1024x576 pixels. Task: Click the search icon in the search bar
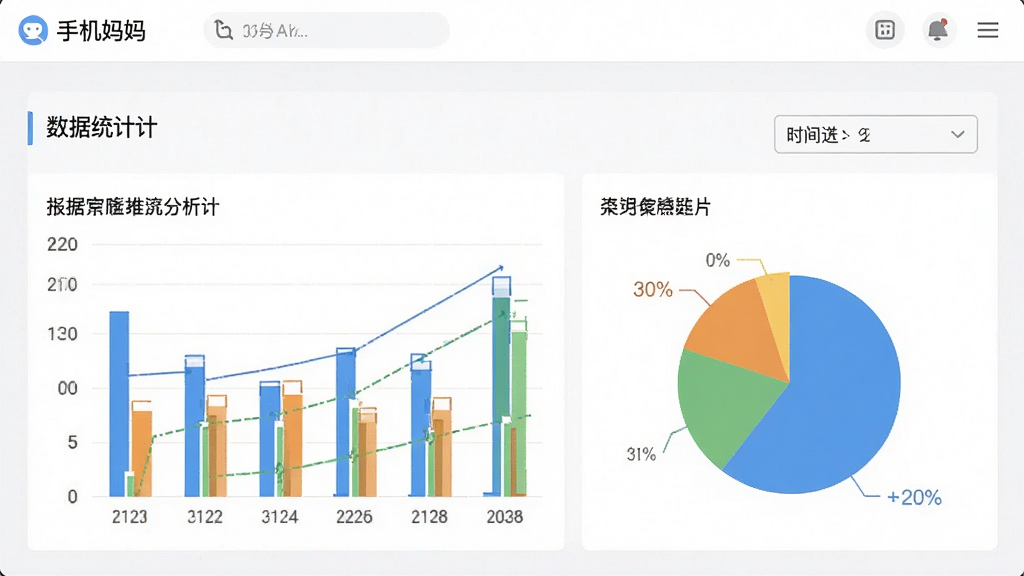[223, 30]
